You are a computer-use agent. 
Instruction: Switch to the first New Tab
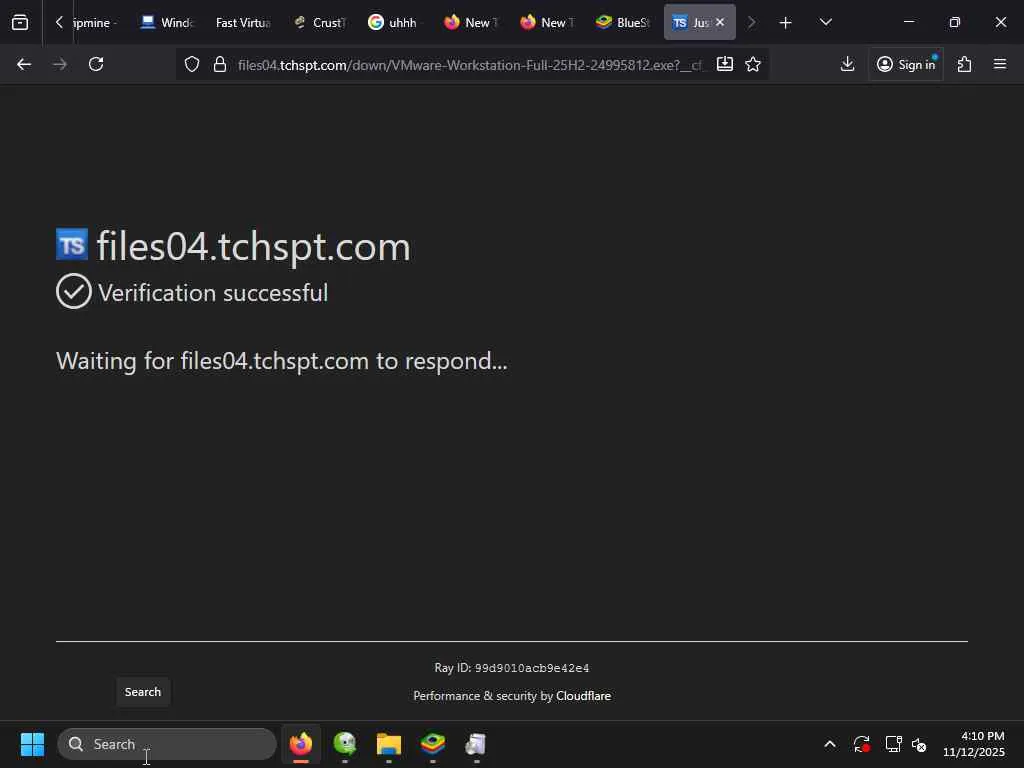tap(471, 22)
